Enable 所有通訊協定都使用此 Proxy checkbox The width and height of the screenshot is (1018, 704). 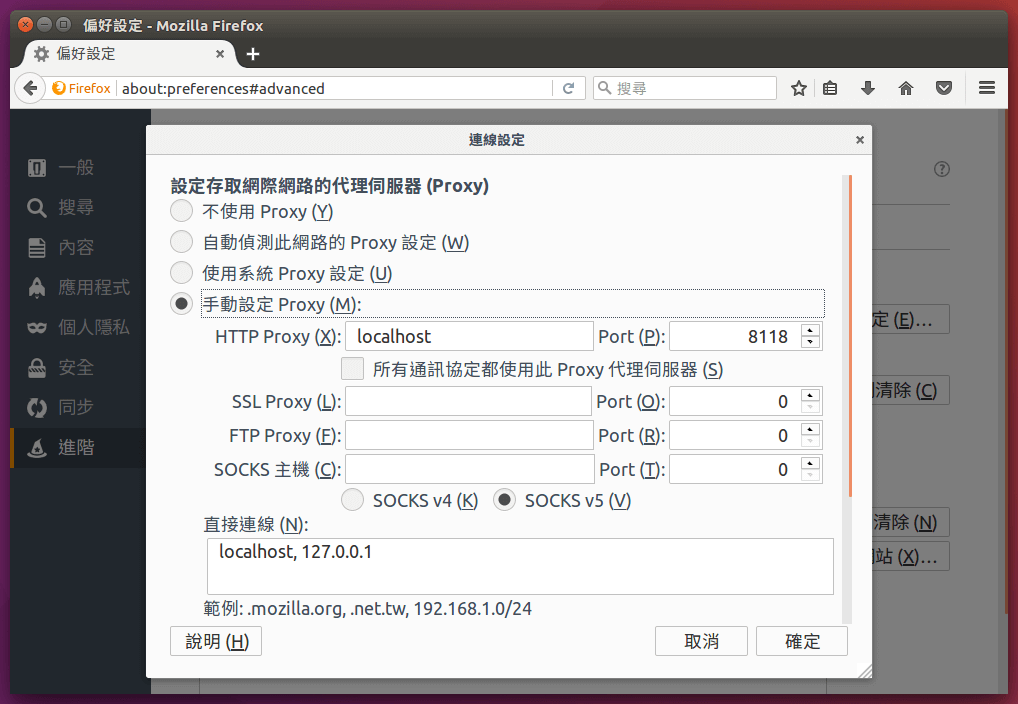coord(352,368)
